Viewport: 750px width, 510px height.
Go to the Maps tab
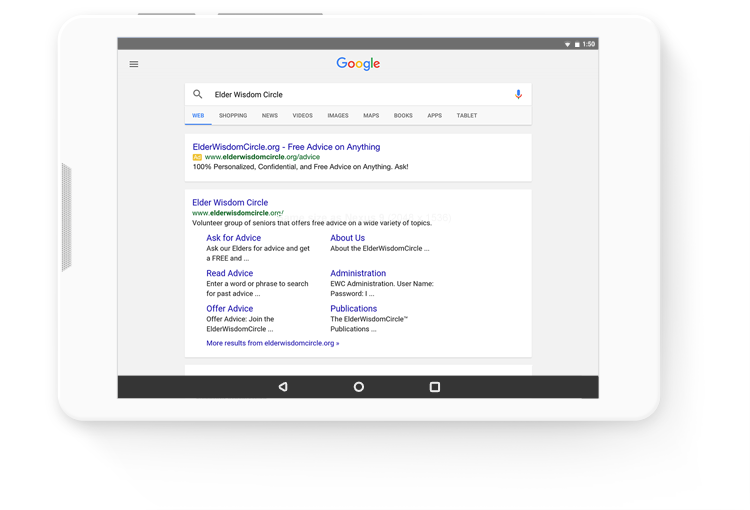[x=371, y=116]
